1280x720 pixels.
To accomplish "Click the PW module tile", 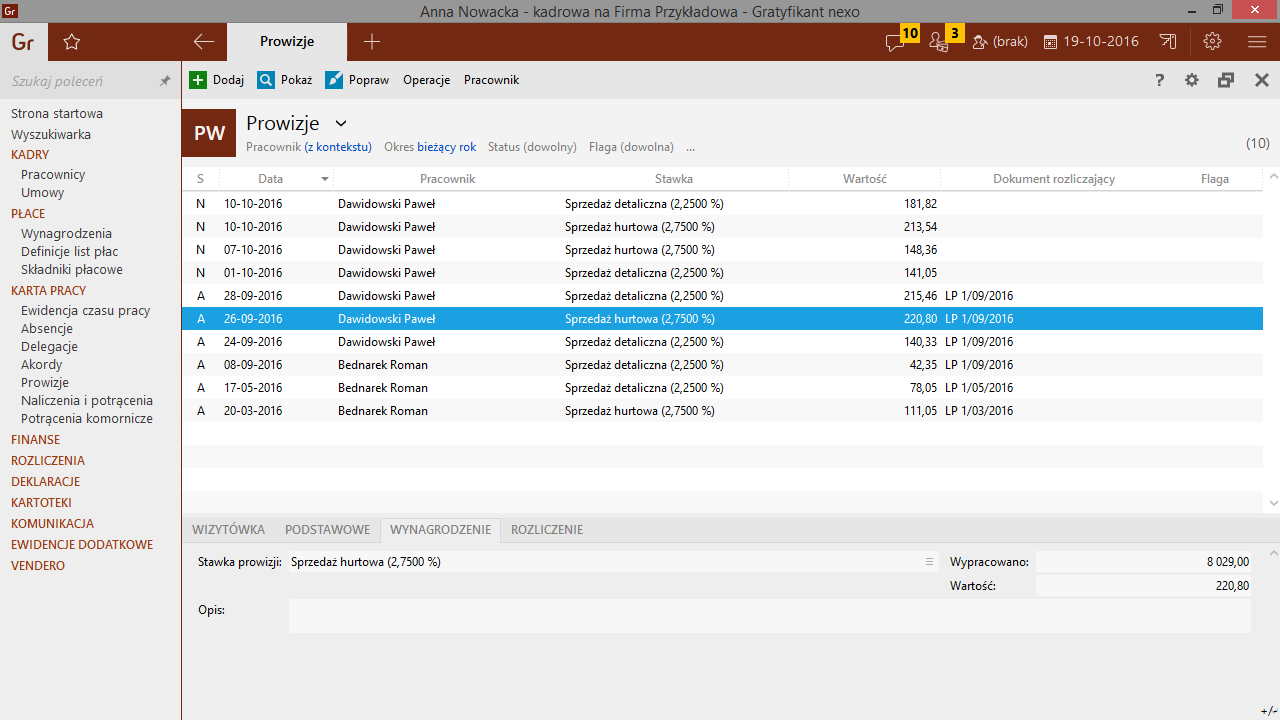I will (209, 133).
